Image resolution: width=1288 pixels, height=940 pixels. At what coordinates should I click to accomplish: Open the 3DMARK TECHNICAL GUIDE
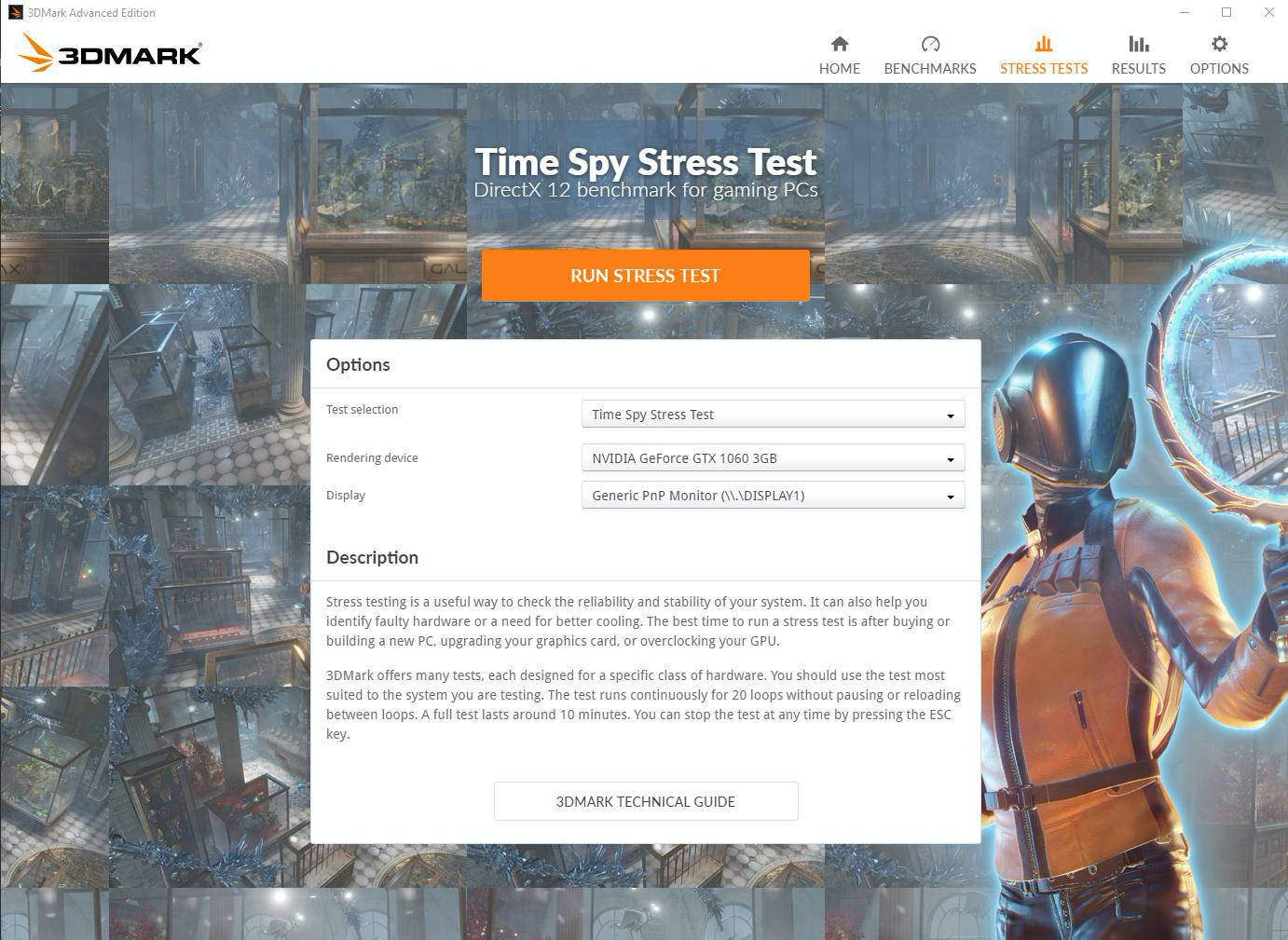coord(646,801)
